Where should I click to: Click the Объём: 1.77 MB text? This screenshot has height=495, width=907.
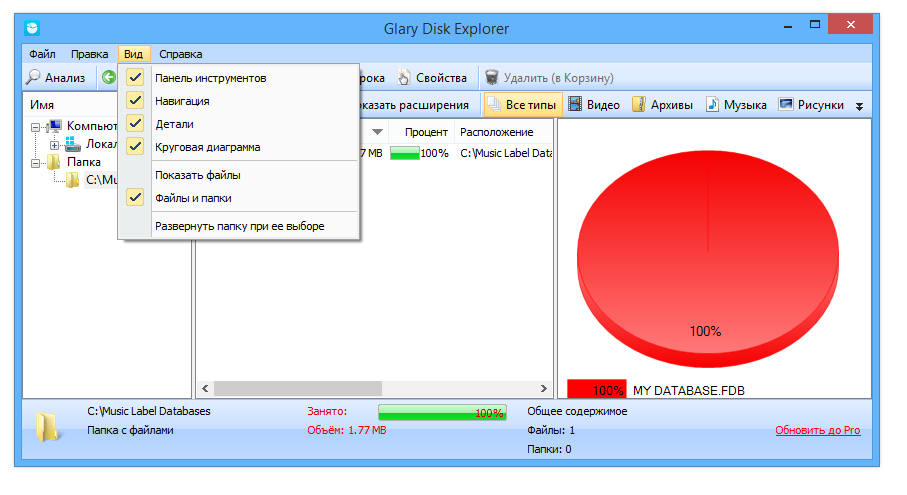(x=346, y=430)
